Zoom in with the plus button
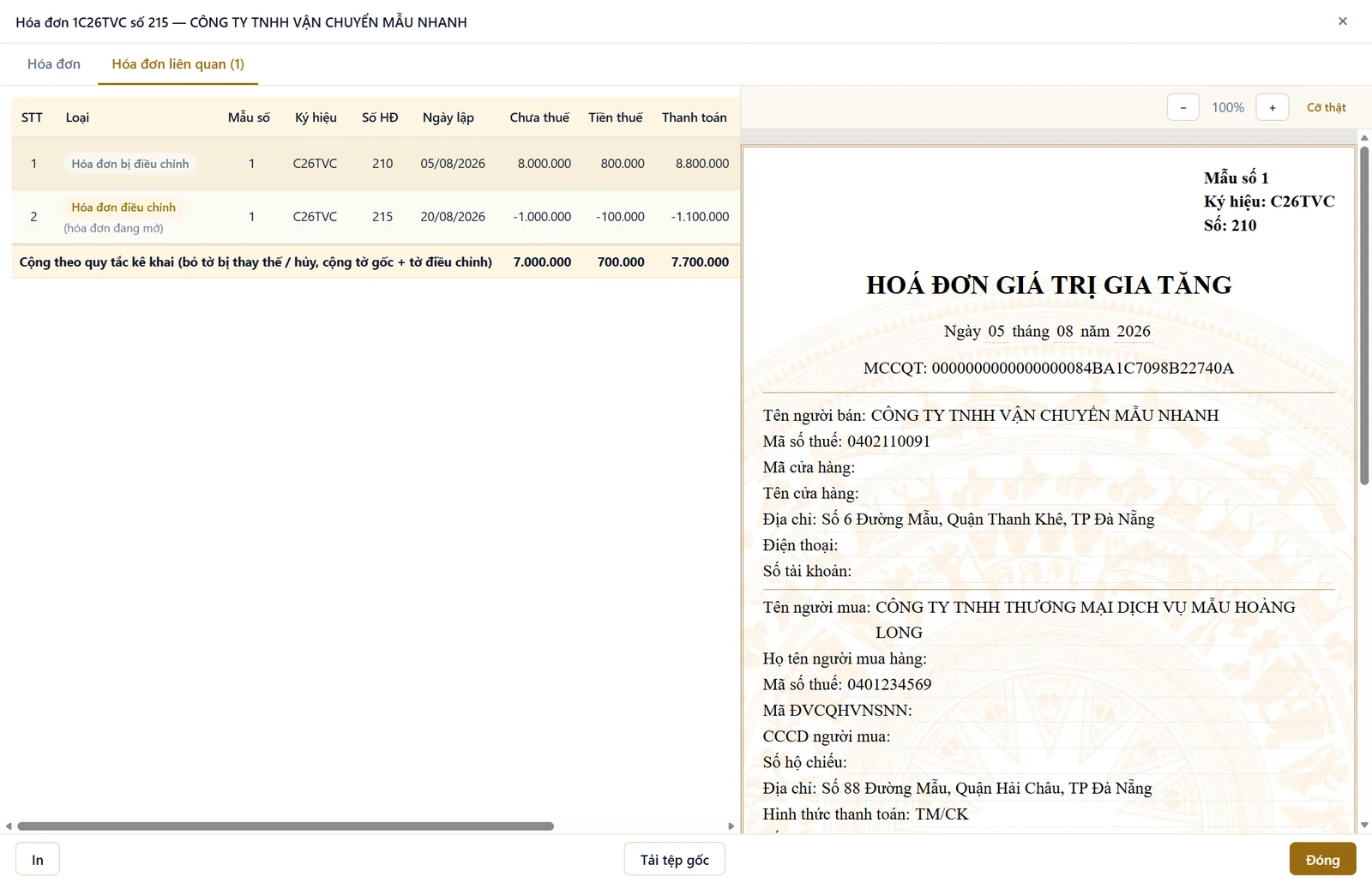The height and width of the screenshot is (883, 1372). [x=1273, y=107]
